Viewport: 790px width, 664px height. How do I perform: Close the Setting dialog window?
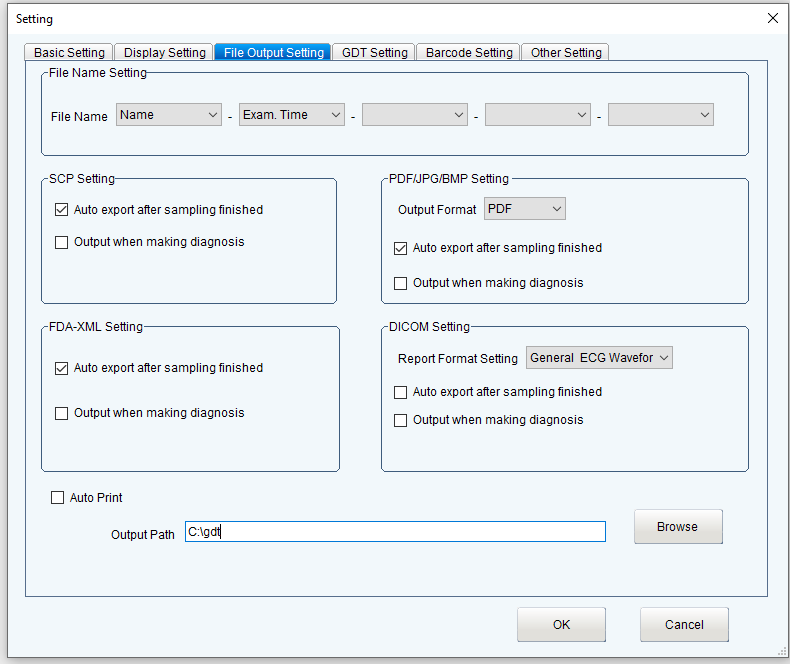[x=772, y=18]
